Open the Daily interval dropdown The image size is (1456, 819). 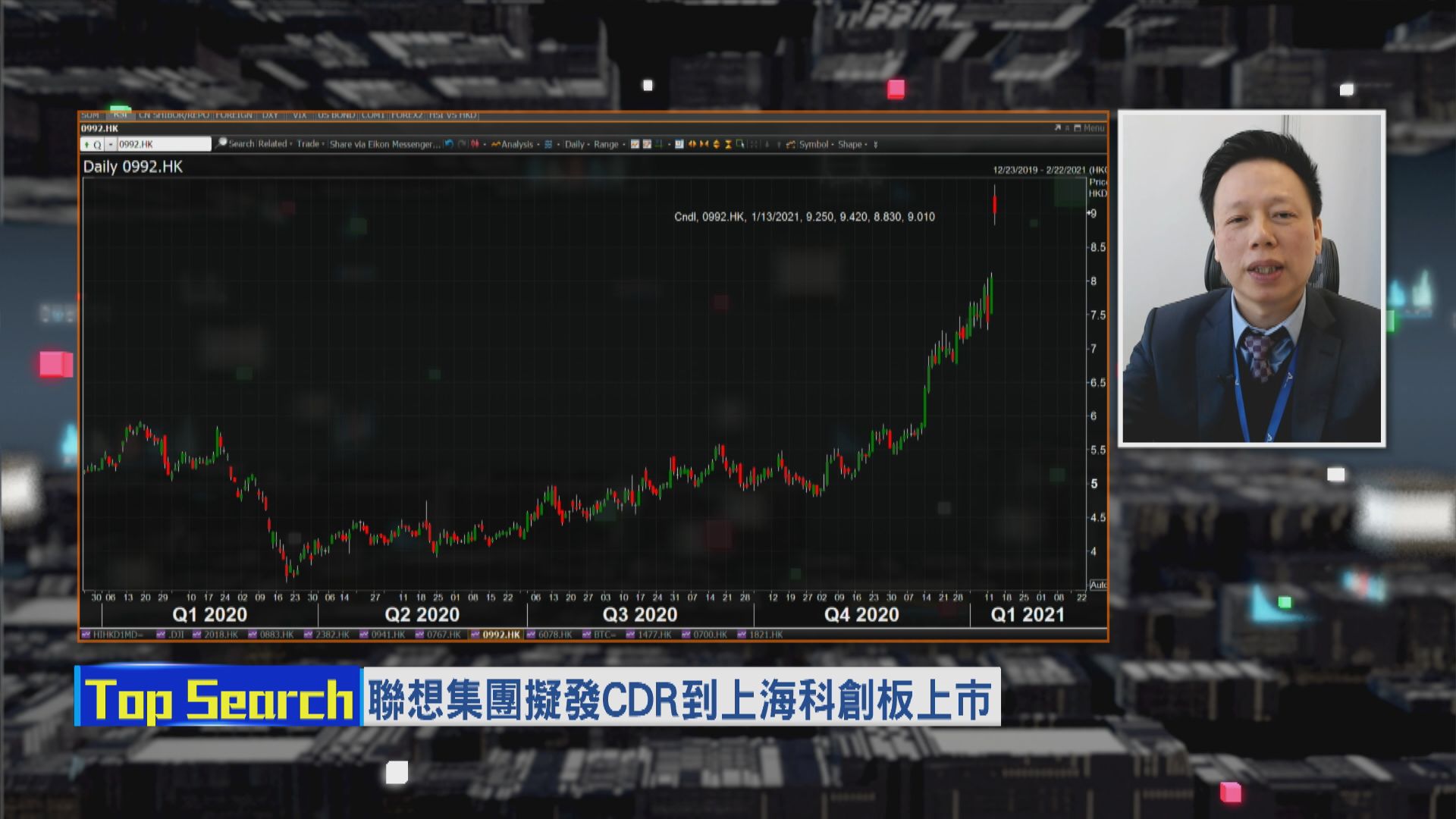(578, 144)
